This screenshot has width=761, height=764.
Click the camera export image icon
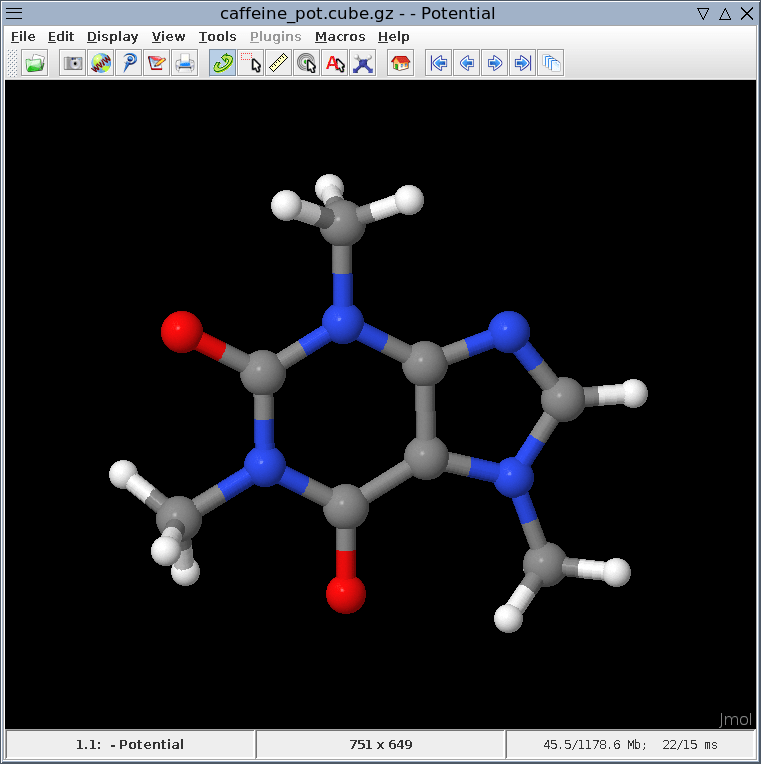coord(73,63)
